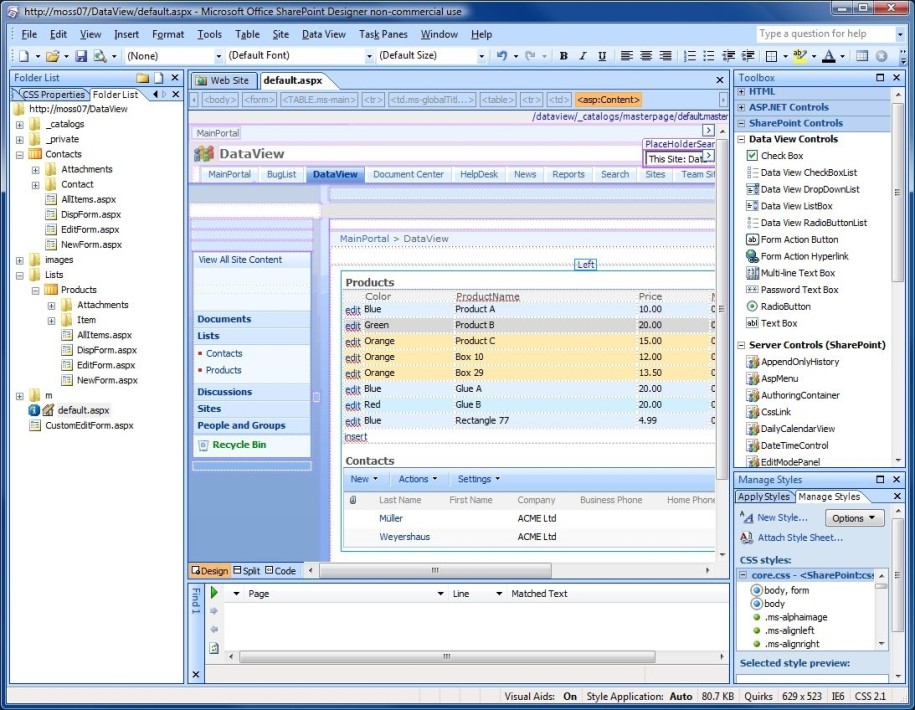The height and width of the screenshot is (710, 915).
Task: Apply numbered list formatting
Action: coord(689,56)
